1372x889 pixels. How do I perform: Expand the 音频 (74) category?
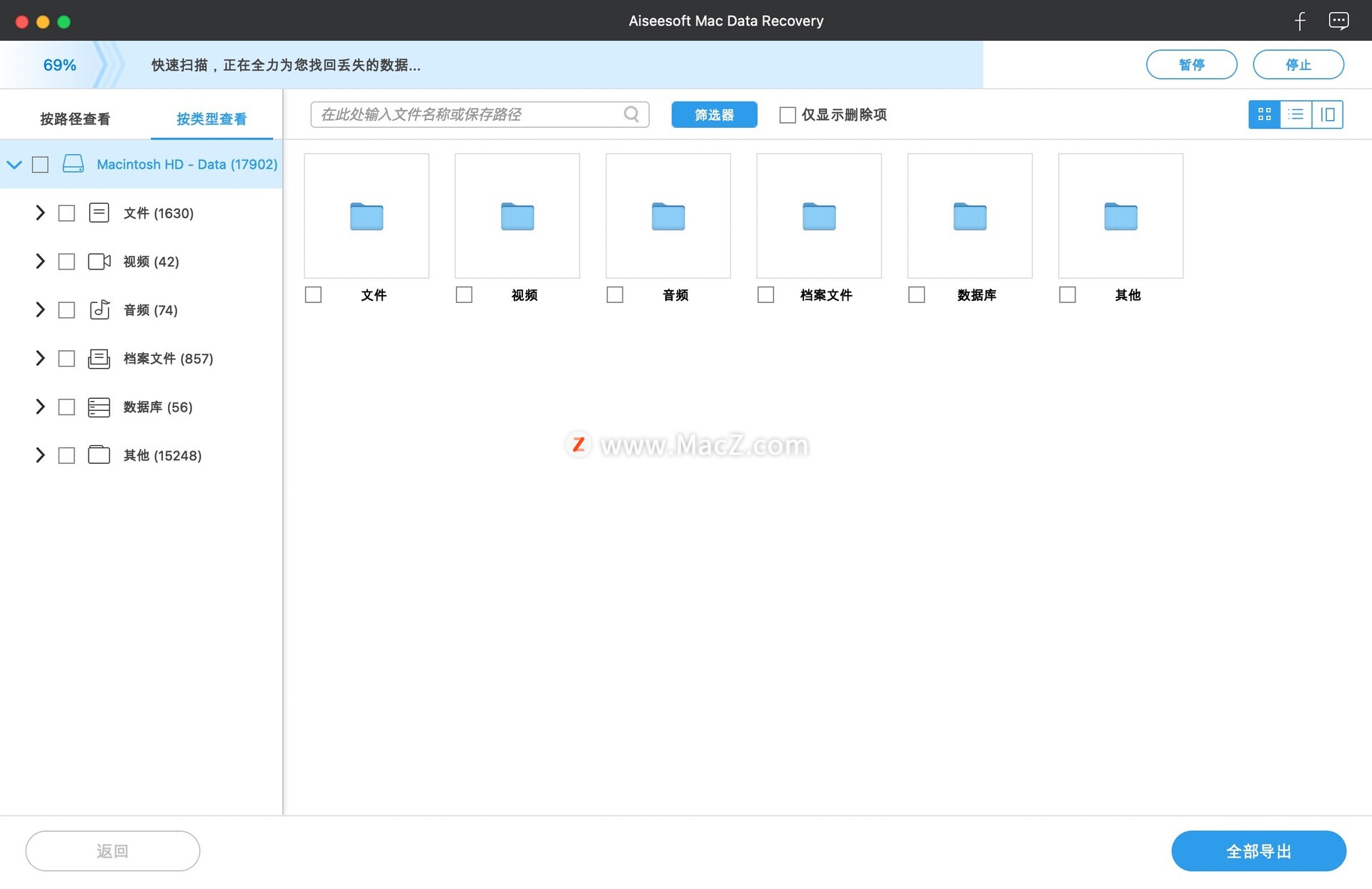[40, 310]
